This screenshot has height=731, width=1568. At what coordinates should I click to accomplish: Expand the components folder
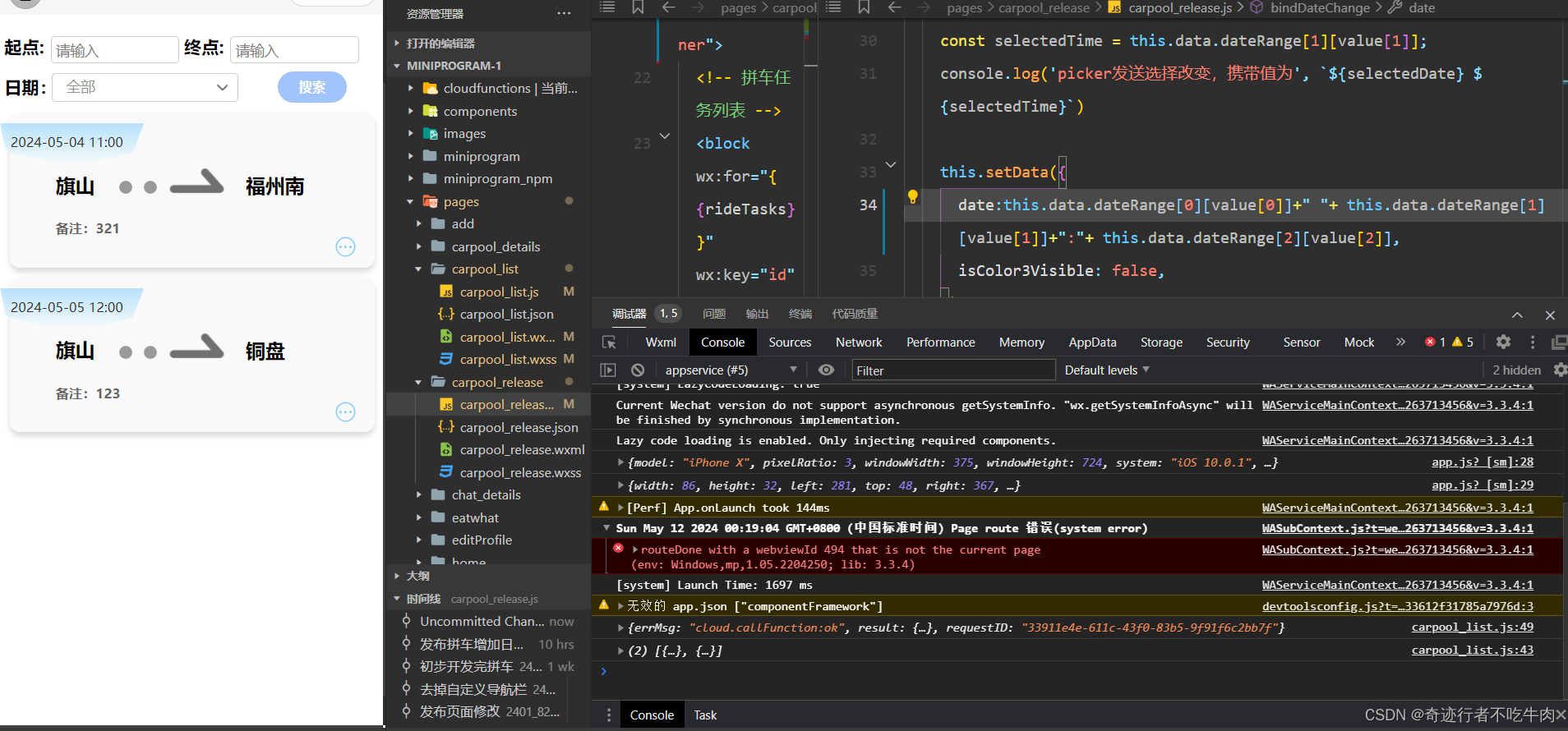(x=411, y=111)
